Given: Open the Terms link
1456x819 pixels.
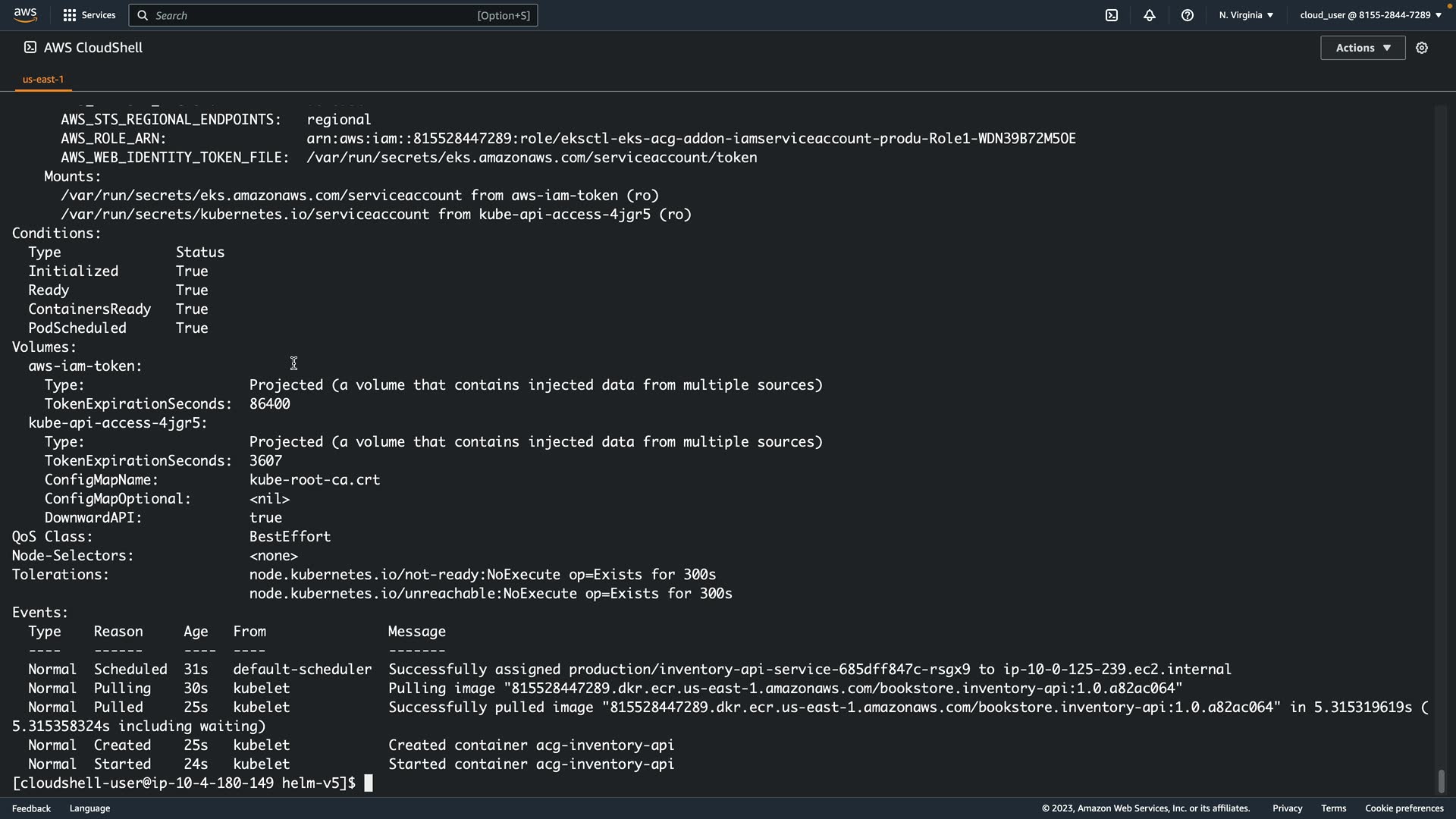Looking at the screenshot, I should pyautogui.click(x=1333, y=808).
